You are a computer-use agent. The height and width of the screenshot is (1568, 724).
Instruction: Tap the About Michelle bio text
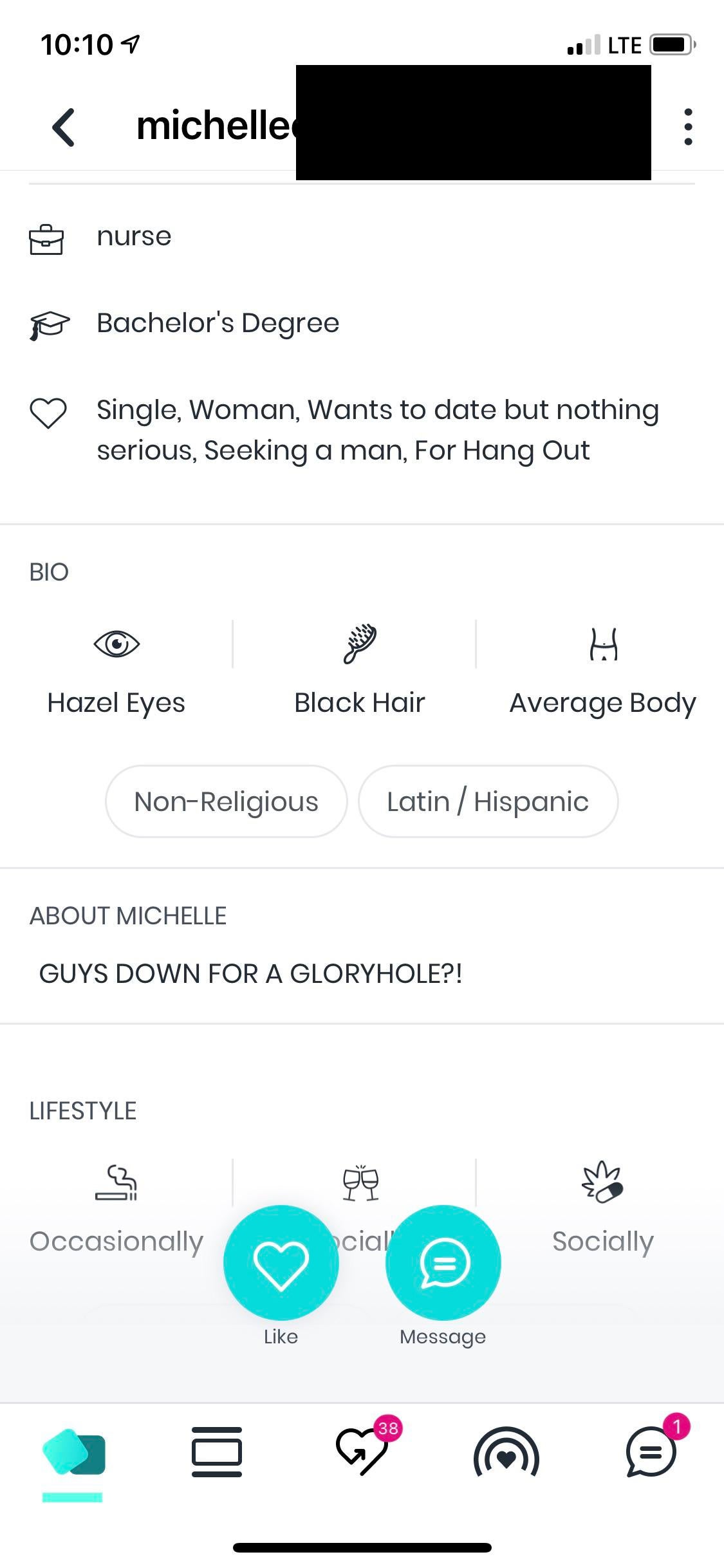coord(251,974)
